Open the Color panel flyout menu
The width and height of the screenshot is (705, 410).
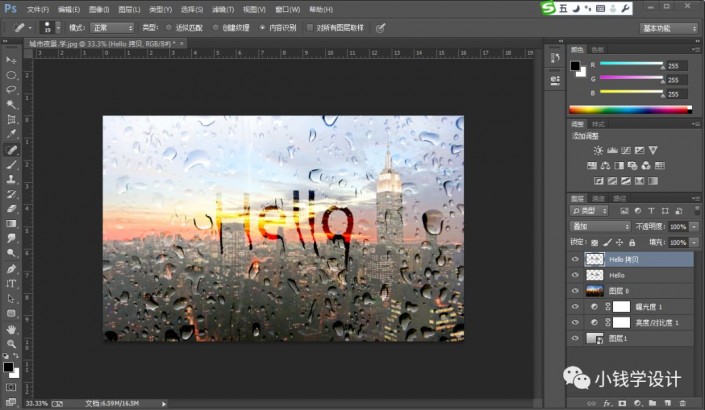click(x=696, y=49)
